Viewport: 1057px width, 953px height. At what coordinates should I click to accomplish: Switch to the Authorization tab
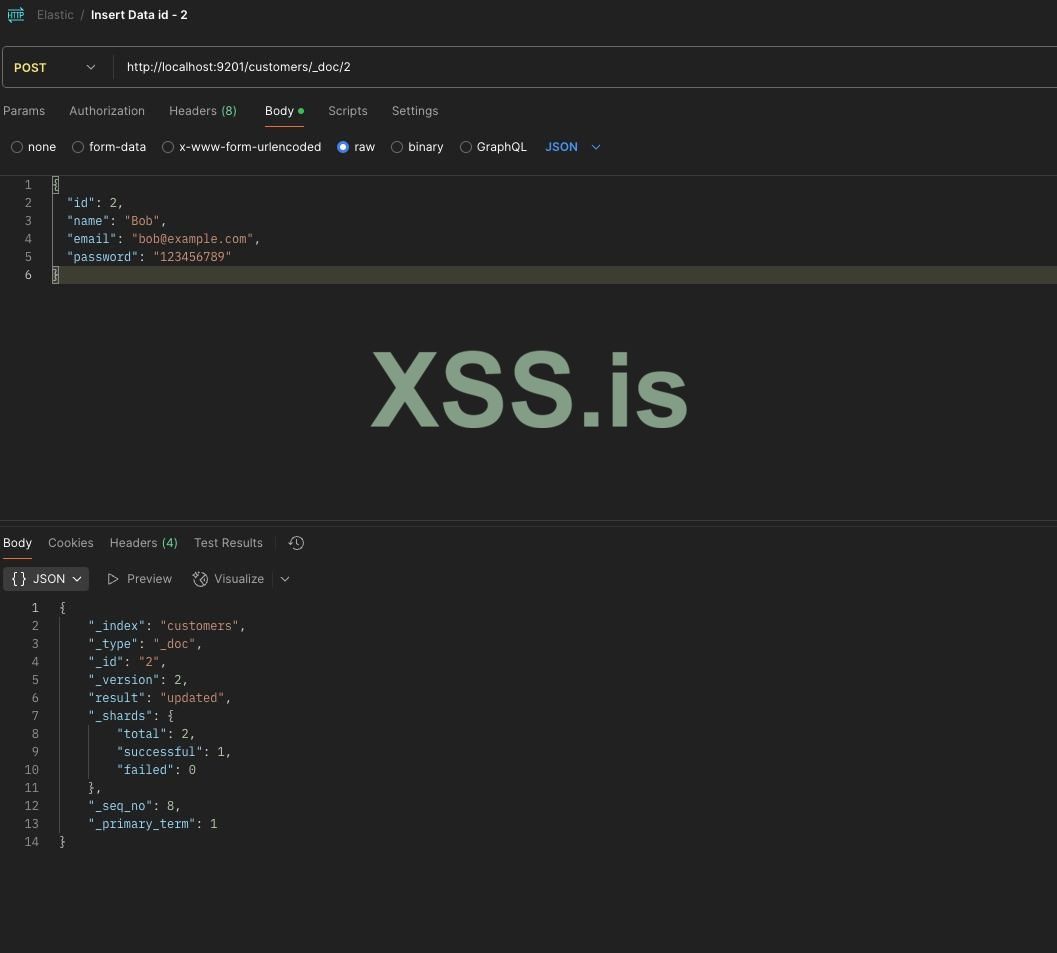click(x=107, y=111)
